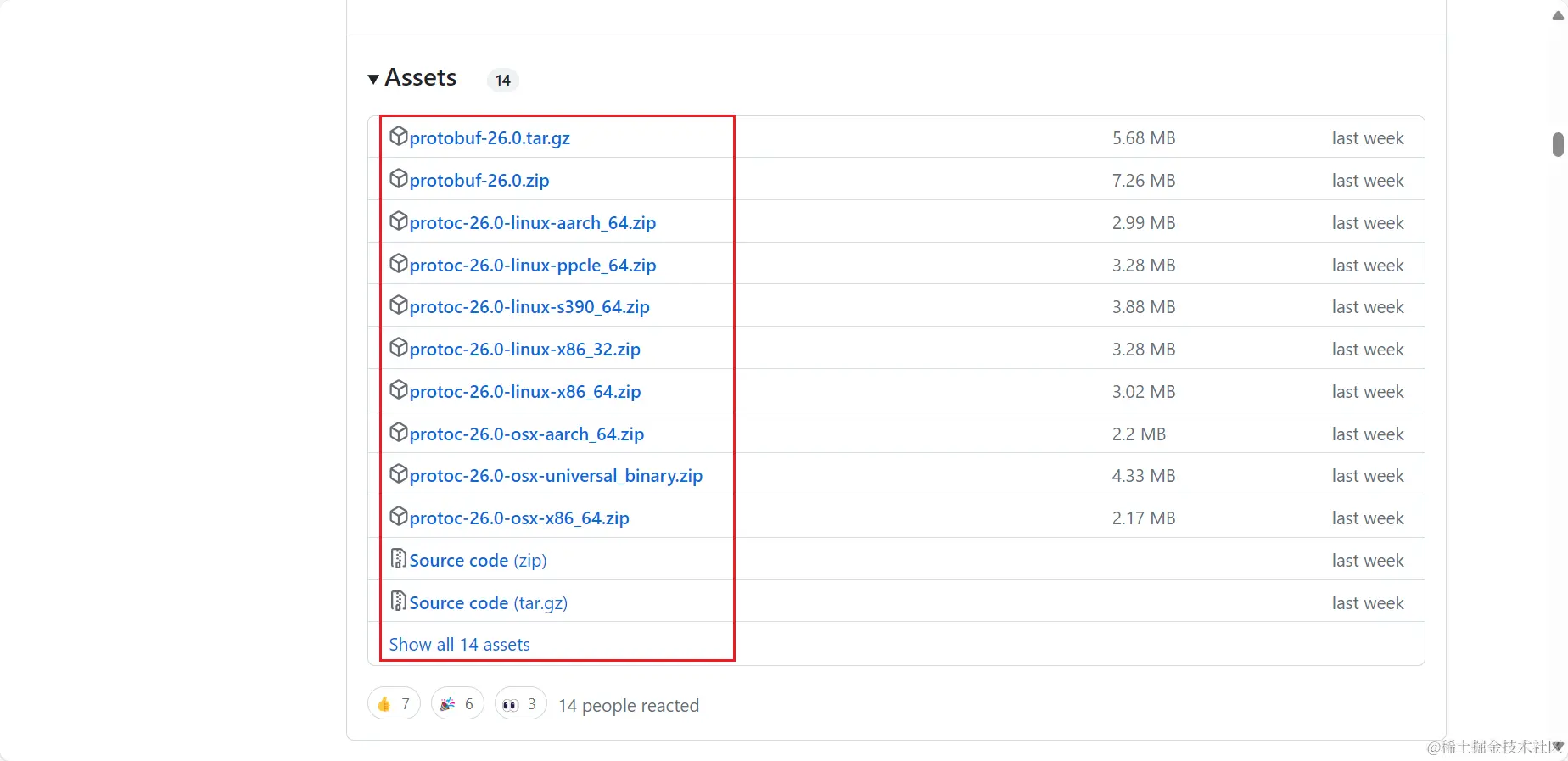Click "last week" in the protobuf-26.0.tar.gz row

[x=1368, y=138]
